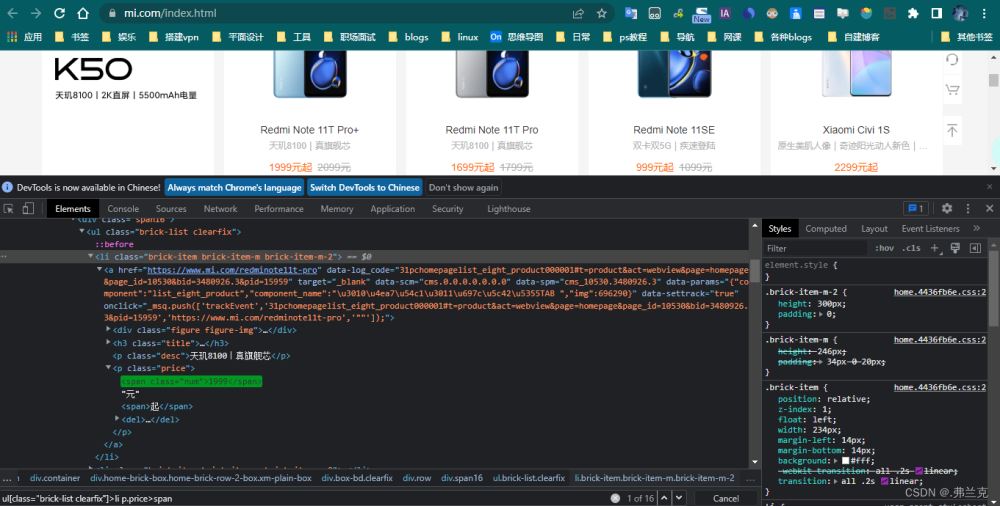This screenshot has width=1000, height=506.
Task: Collapse the selected li brick-item node
Action: [x=91, y=257]
